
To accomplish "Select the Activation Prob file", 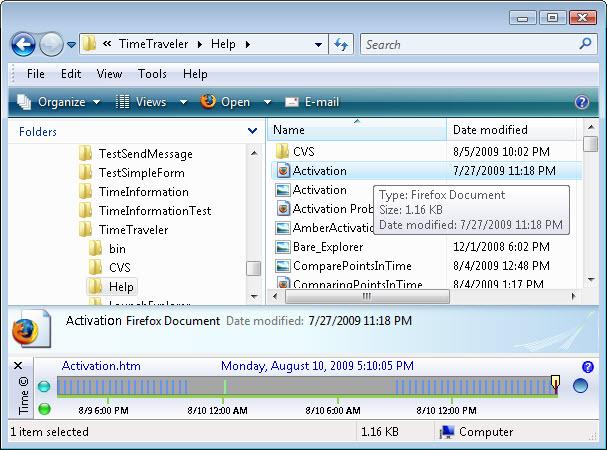I will pyautogui.click(x=333, y=209).
